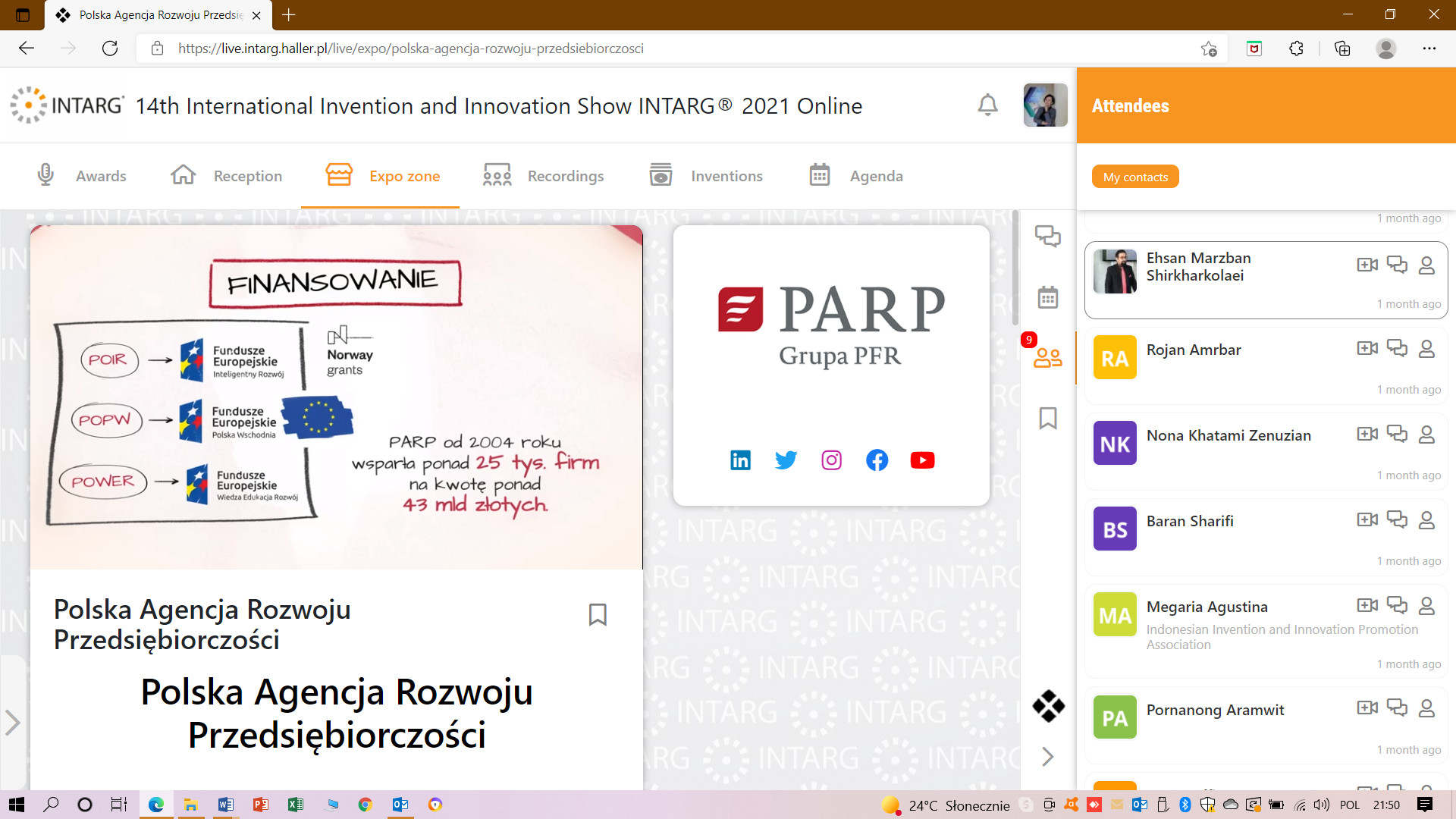View profile of Pornanong Aramwit
The height and width of the screenshot is (819, 1456).
click(1426, 708)
